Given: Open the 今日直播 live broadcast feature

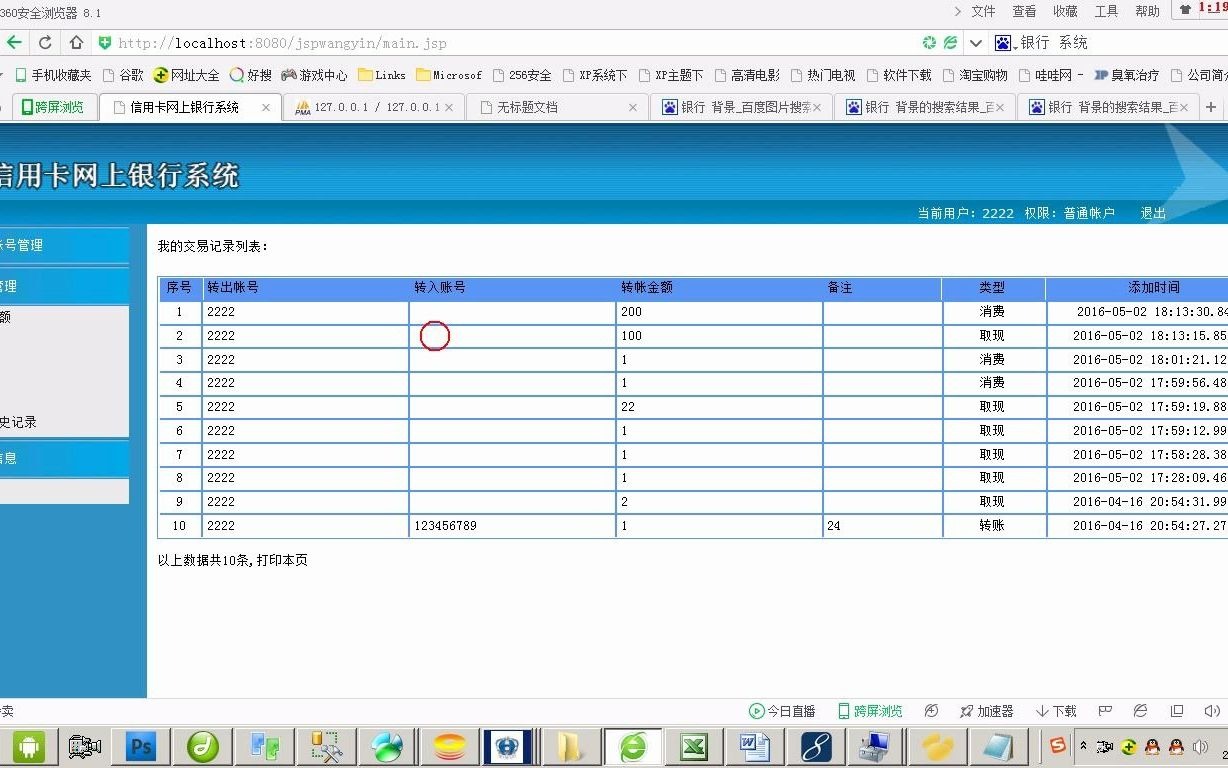Looking at the screenshot, I should (x=783, y=711).
